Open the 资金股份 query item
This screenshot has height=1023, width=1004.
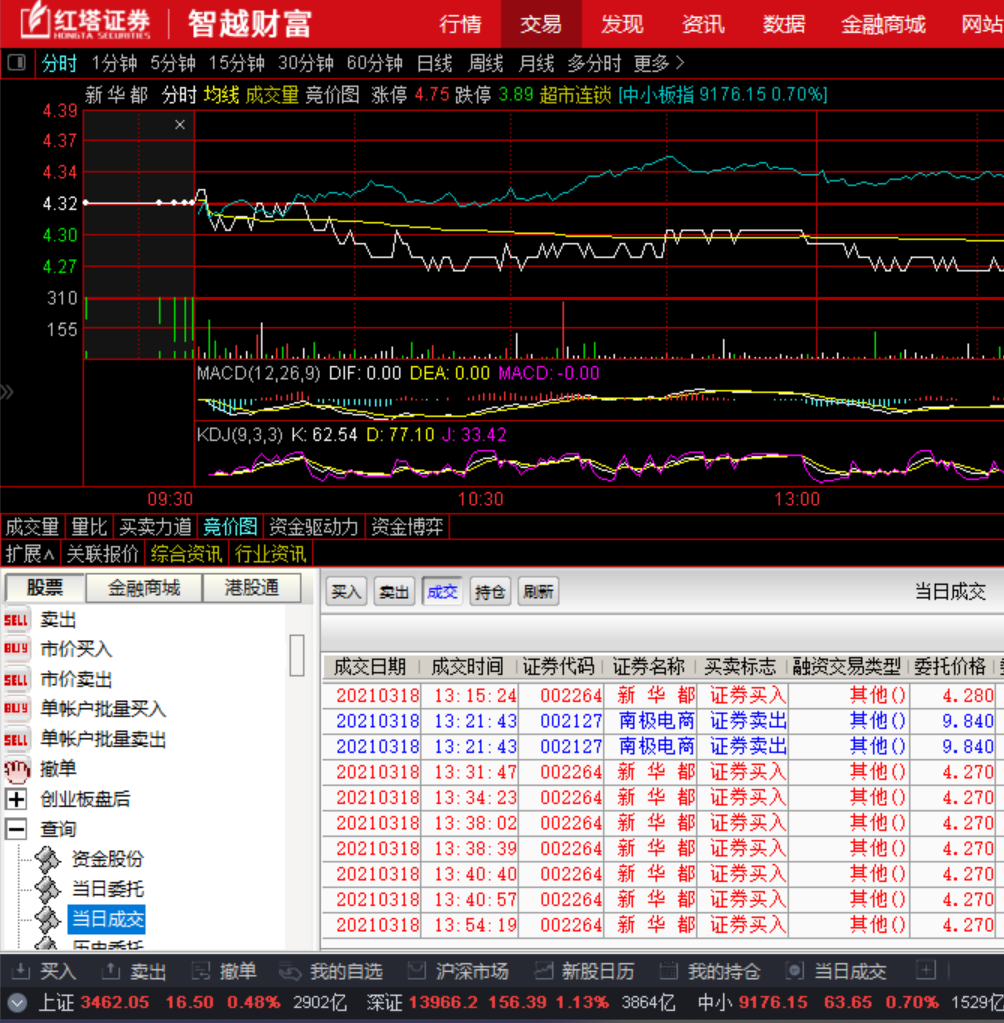click(108, 859)
